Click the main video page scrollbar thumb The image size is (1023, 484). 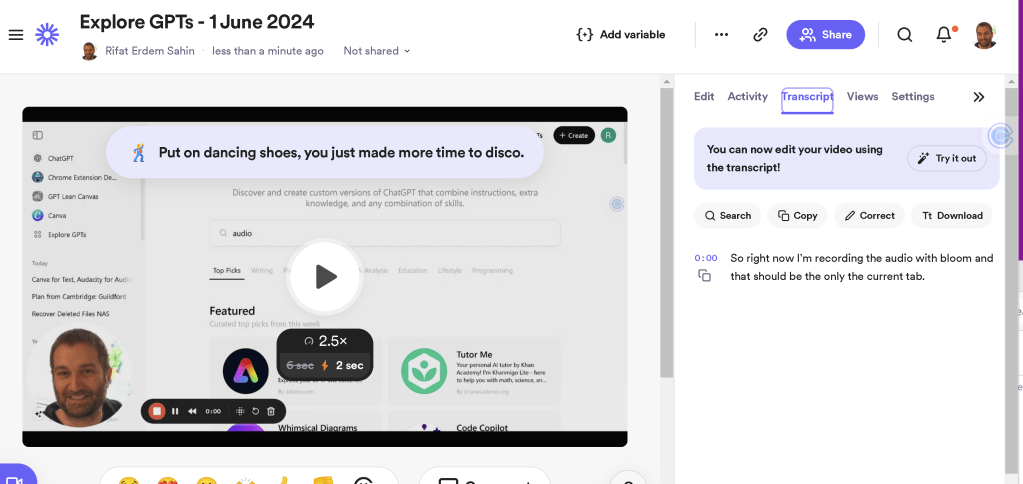[666, 233]
